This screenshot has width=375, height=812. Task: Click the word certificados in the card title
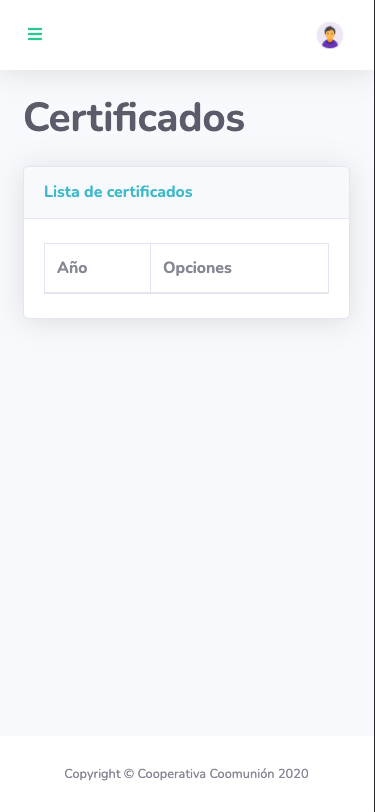(150, 192)
